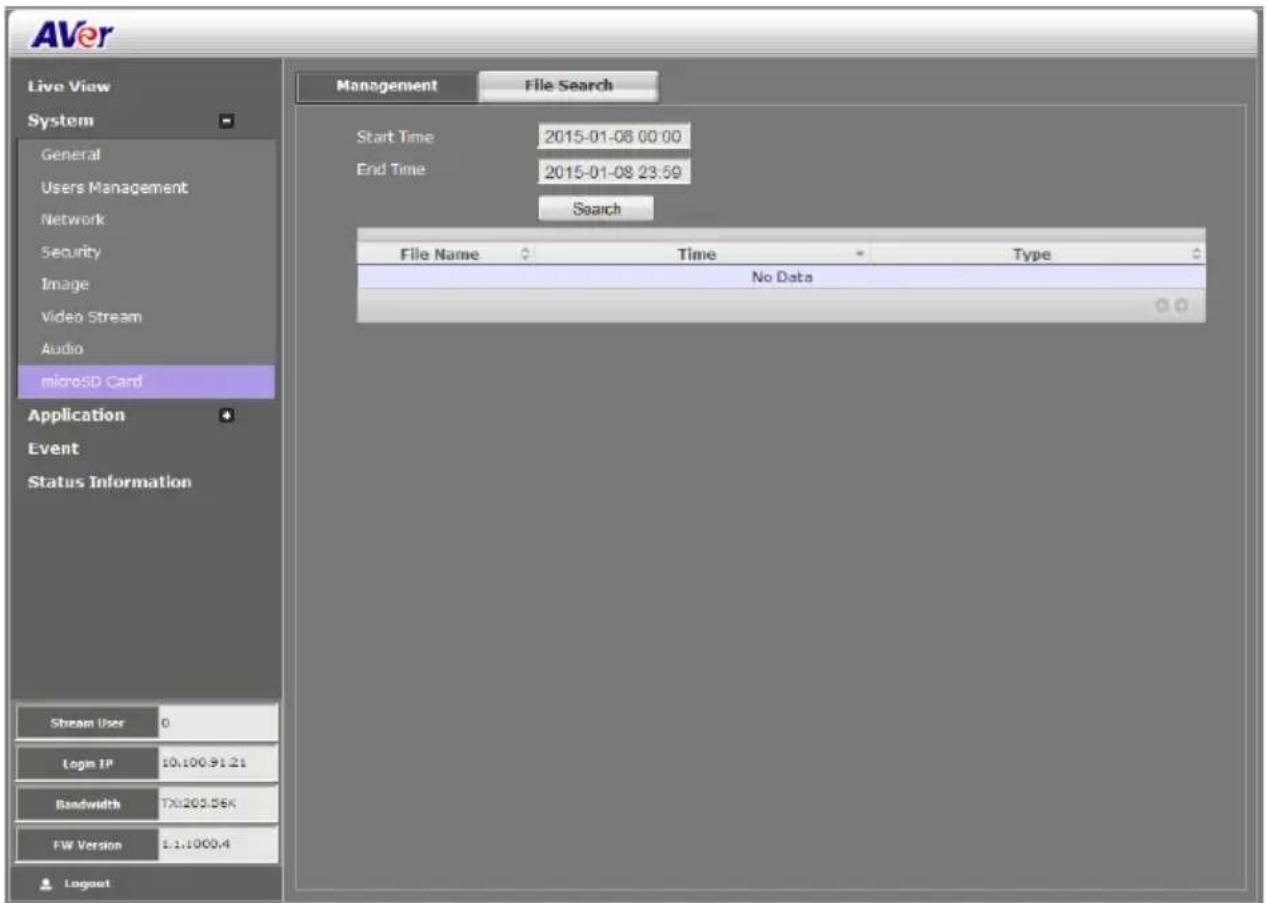The width and height of the screenshot is (1267, 903).
Task: Collapse the System menu section
Action: 227,121
